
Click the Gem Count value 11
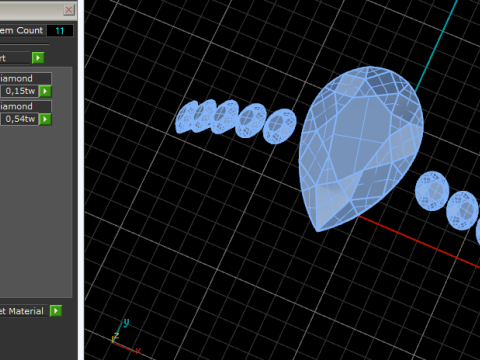tap(60, 31)
